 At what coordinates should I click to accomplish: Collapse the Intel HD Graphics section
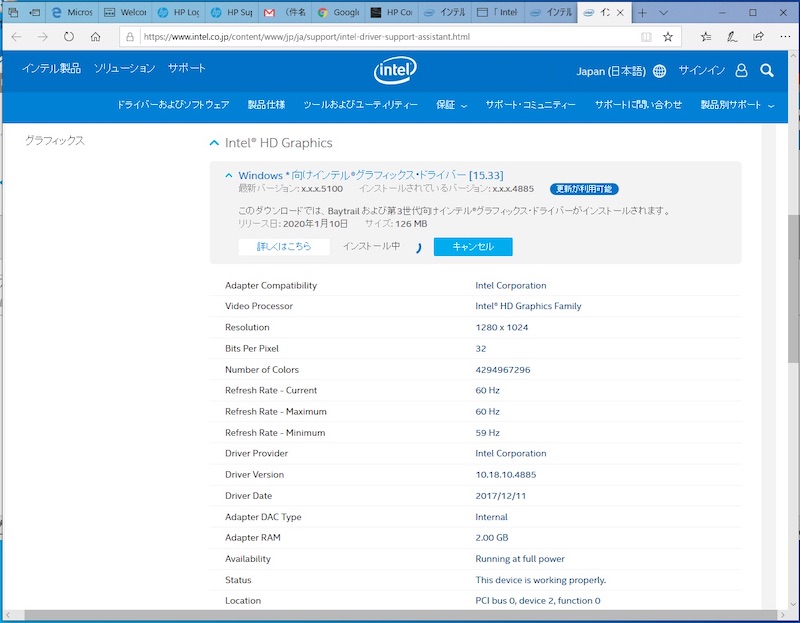[x=214, y=143]
